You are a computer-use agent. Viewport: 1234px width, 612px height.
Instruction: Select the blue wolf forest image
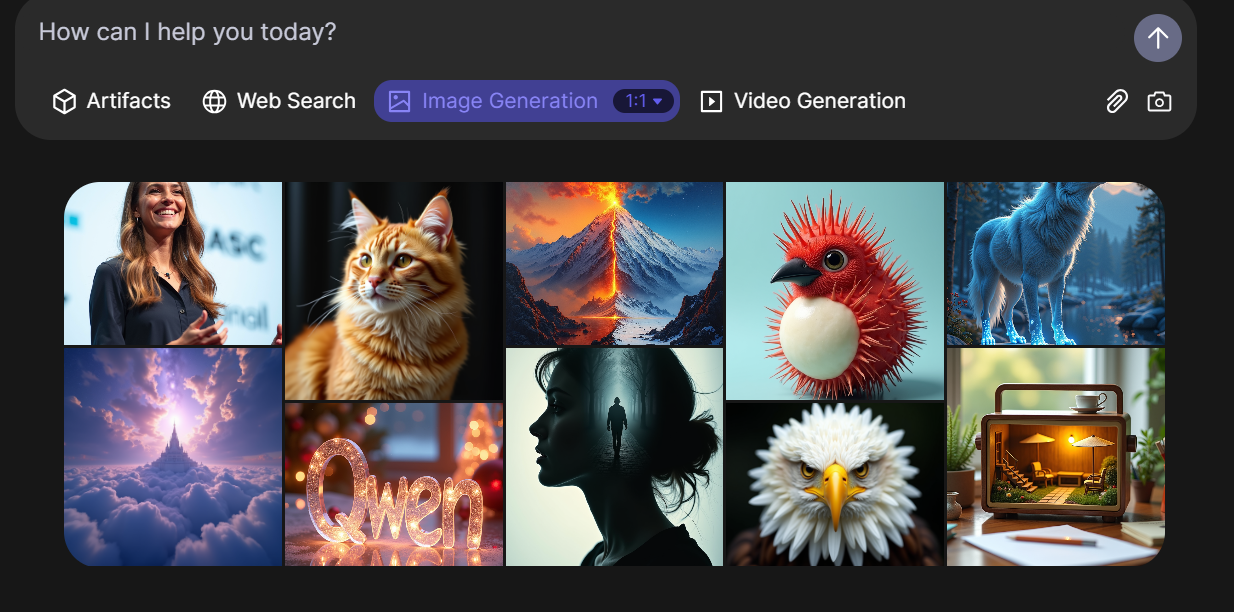point(1055,263)
